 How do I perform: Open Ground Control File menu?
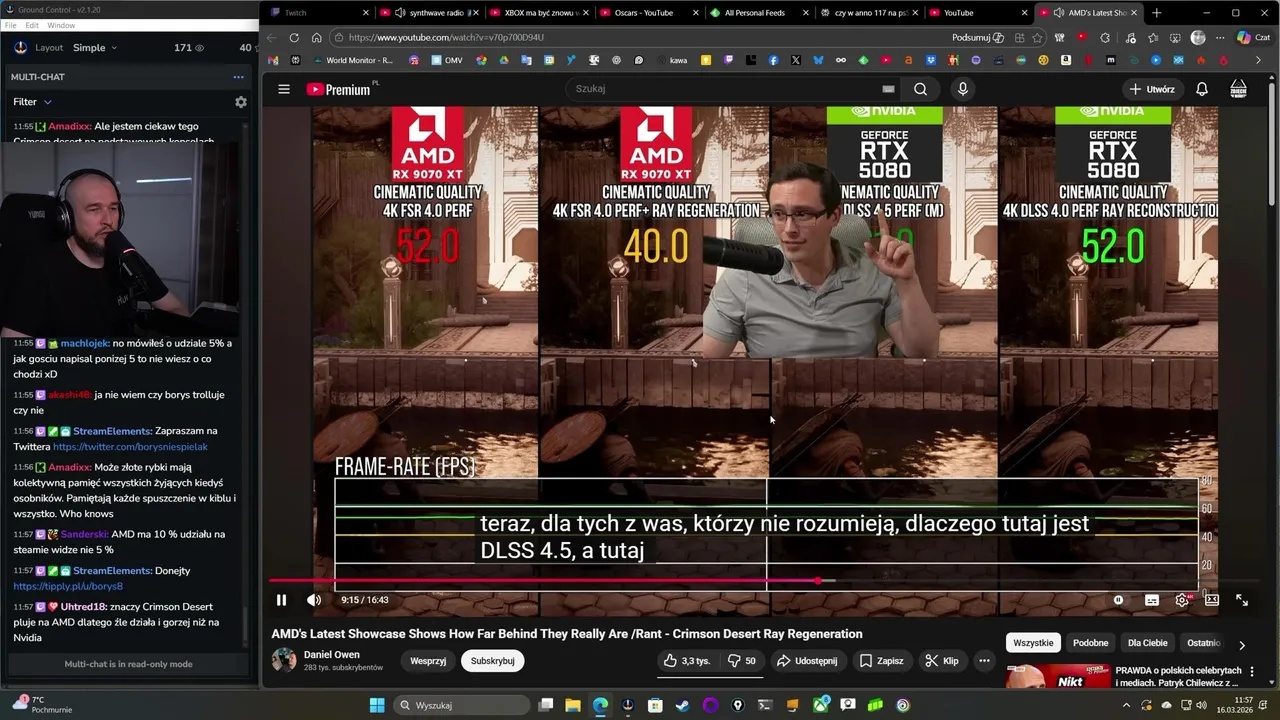(10, 25)
